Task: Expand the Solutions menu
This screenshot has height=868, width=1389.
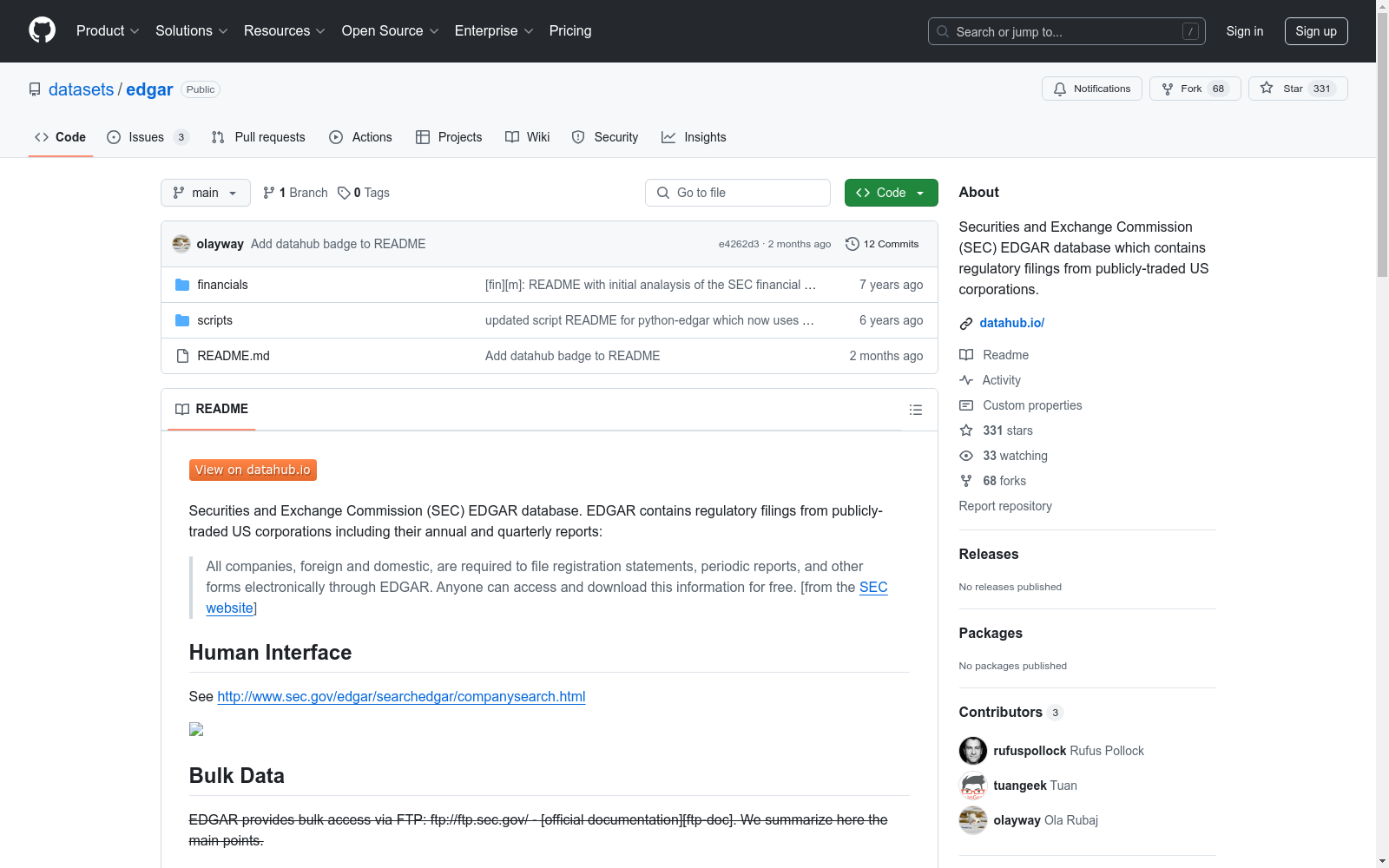Action: point(192,30)
